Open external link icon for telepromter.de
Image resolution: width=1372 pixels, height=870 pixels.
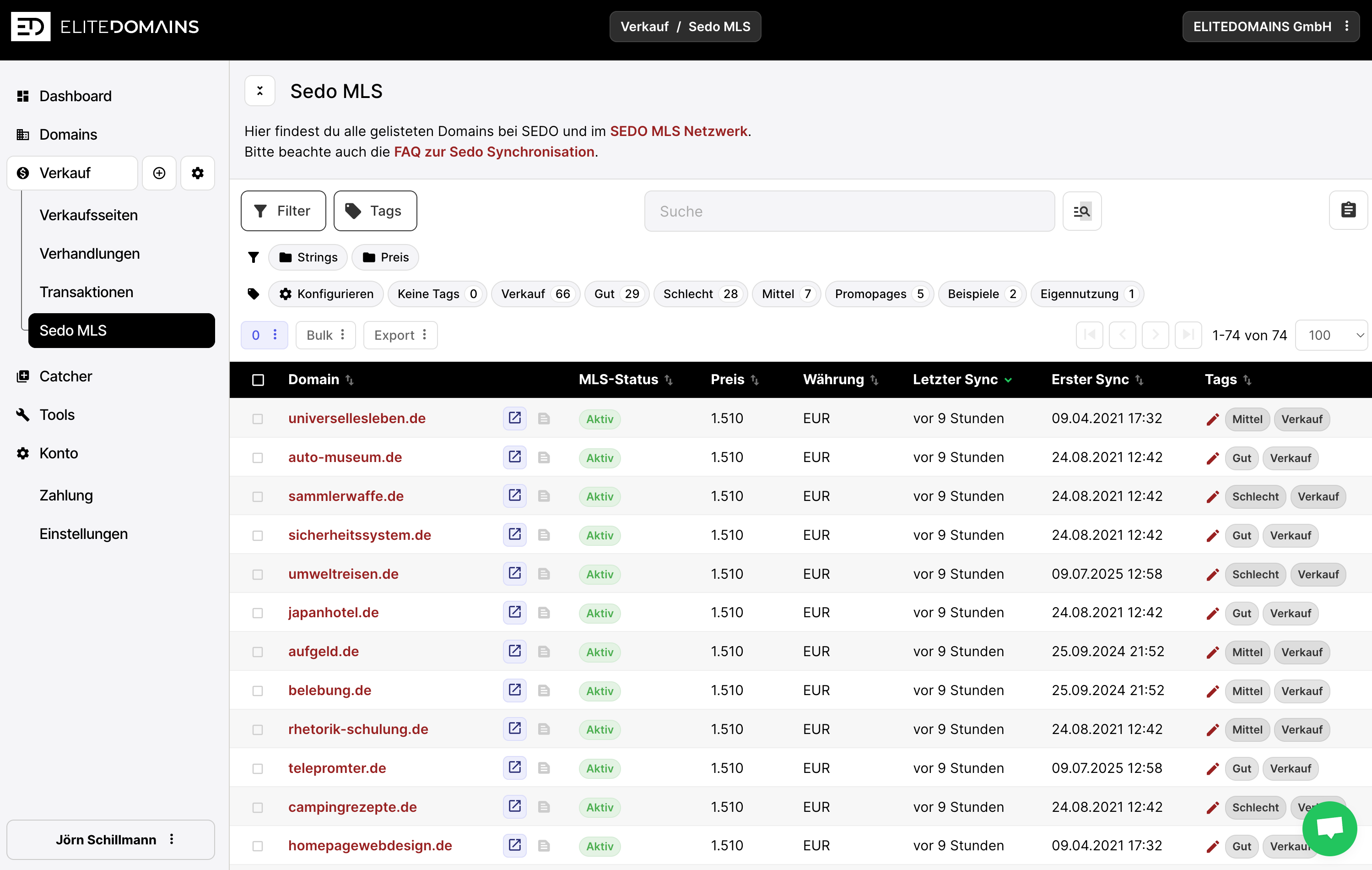(514, 767)
